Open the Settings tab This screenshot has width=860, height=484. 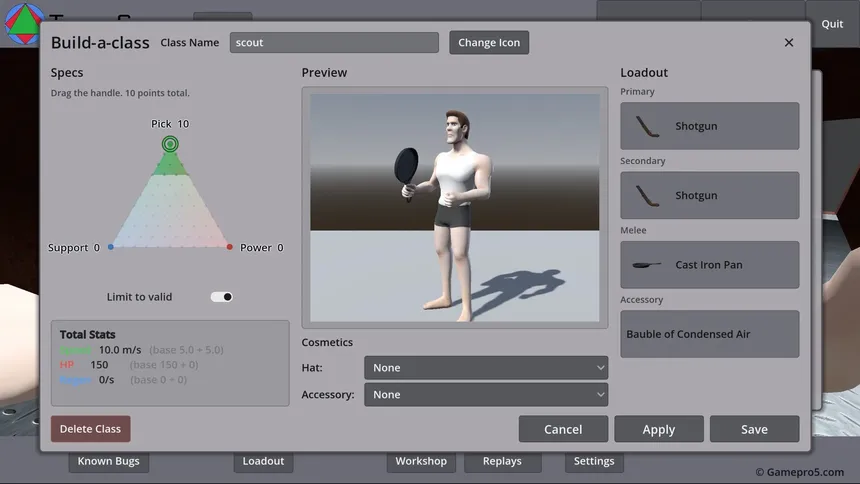click(x=594, y=462)
